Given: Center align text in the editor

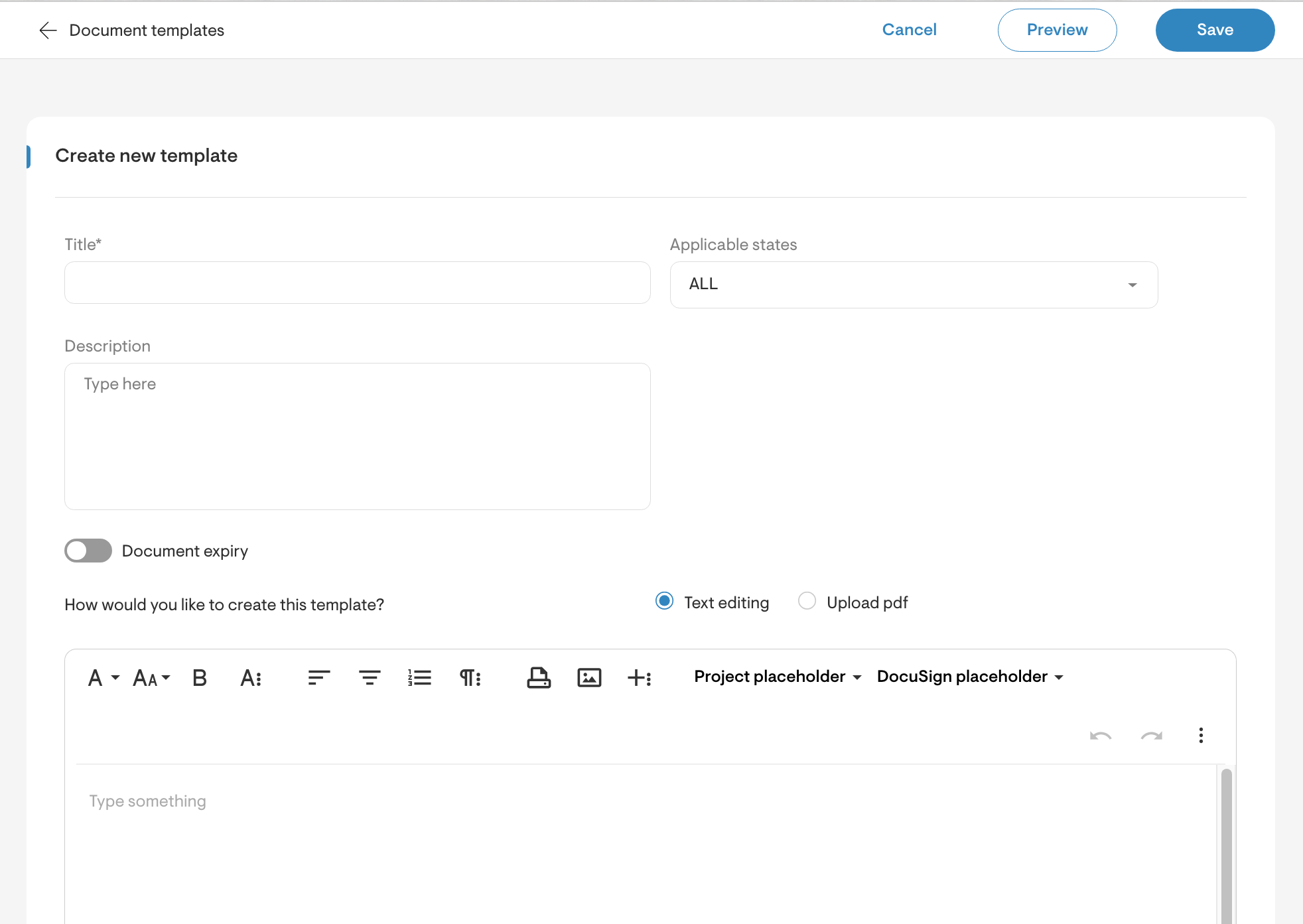Looking at the screenshot, I should point(370,678).
